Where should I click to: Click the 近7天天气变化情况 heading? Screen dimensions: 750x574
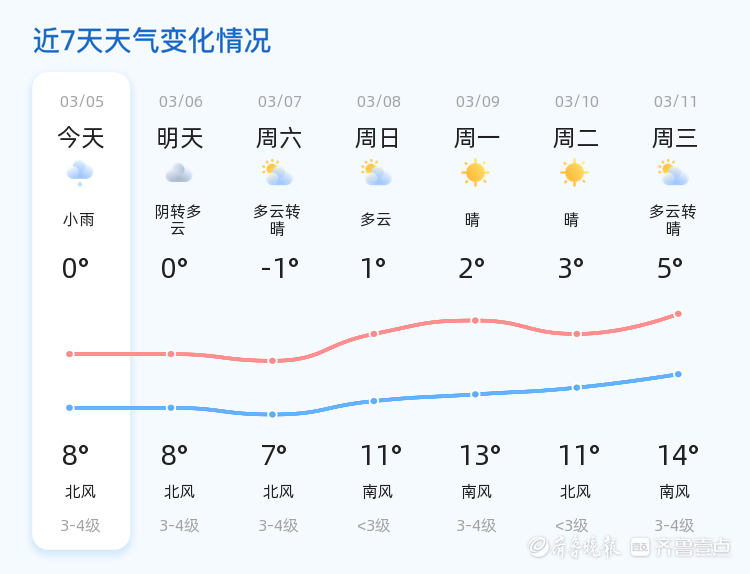pyautogui.click(x=152, y=41)
